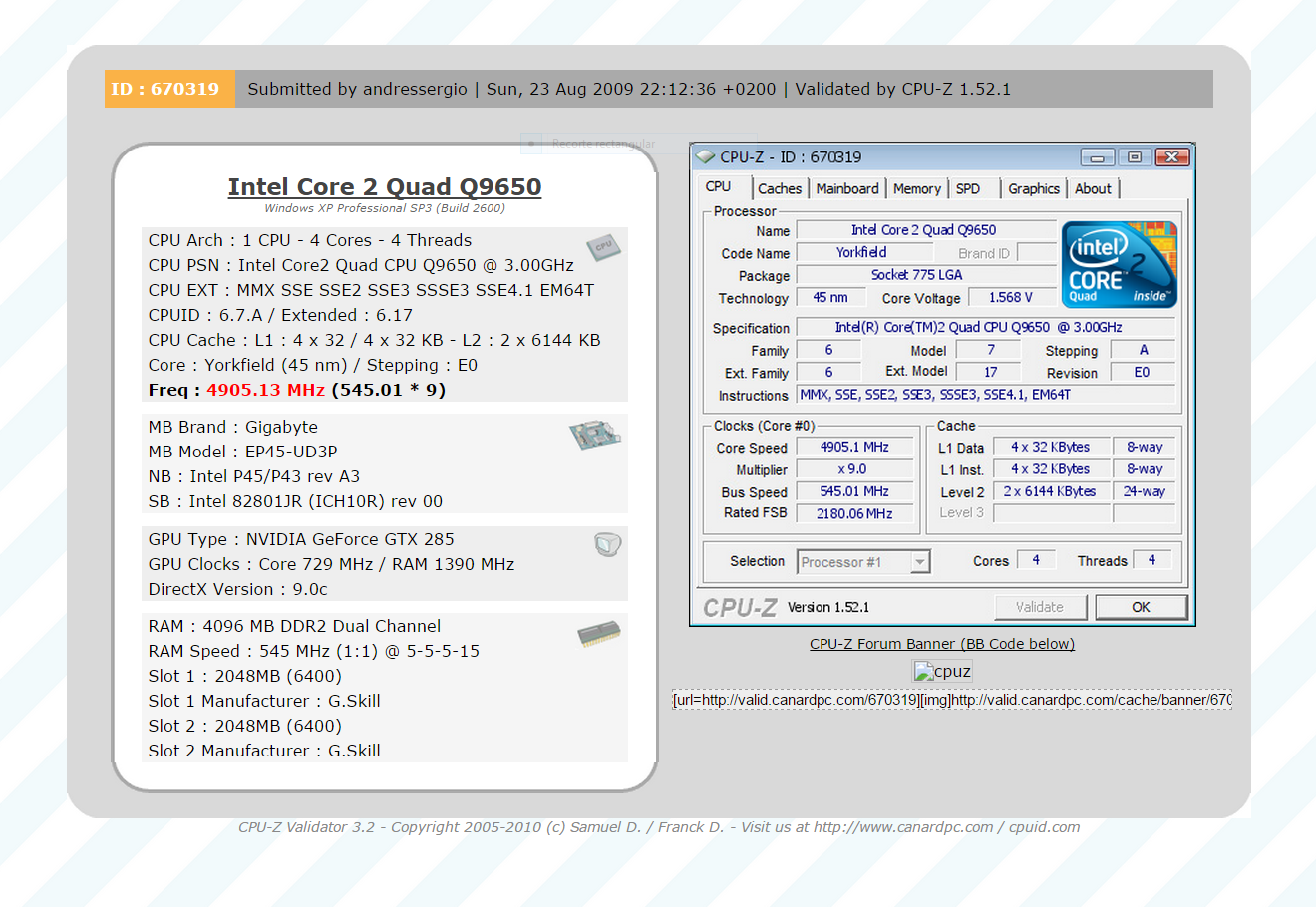Click the CPU-Z Forum Banner link

pos(942,644)
